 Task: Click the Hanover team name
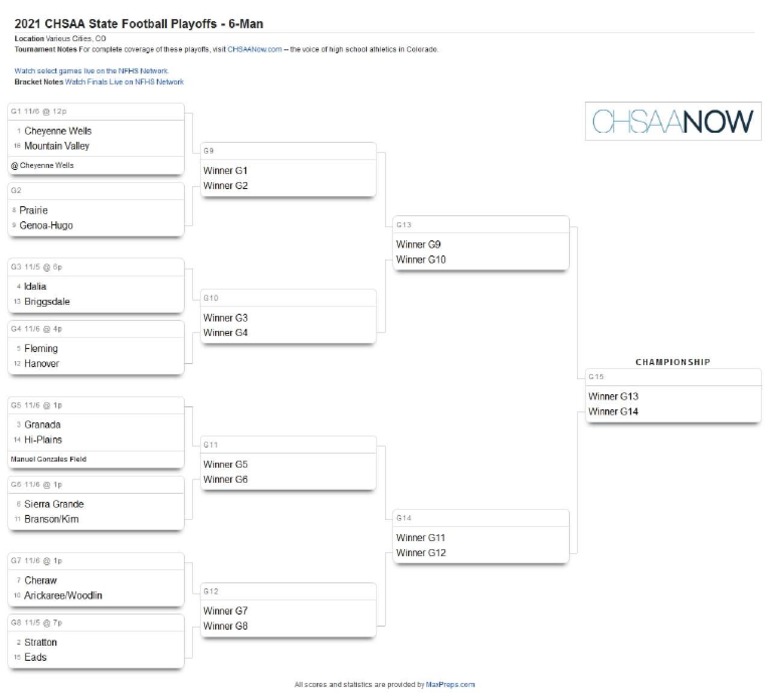pyautogui.click(x=41, y=363)
